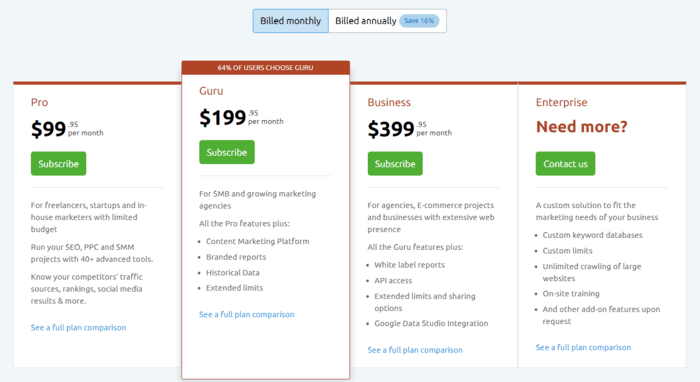Select the Billed annually option
The image size is (700, 382).
[387, 21]
